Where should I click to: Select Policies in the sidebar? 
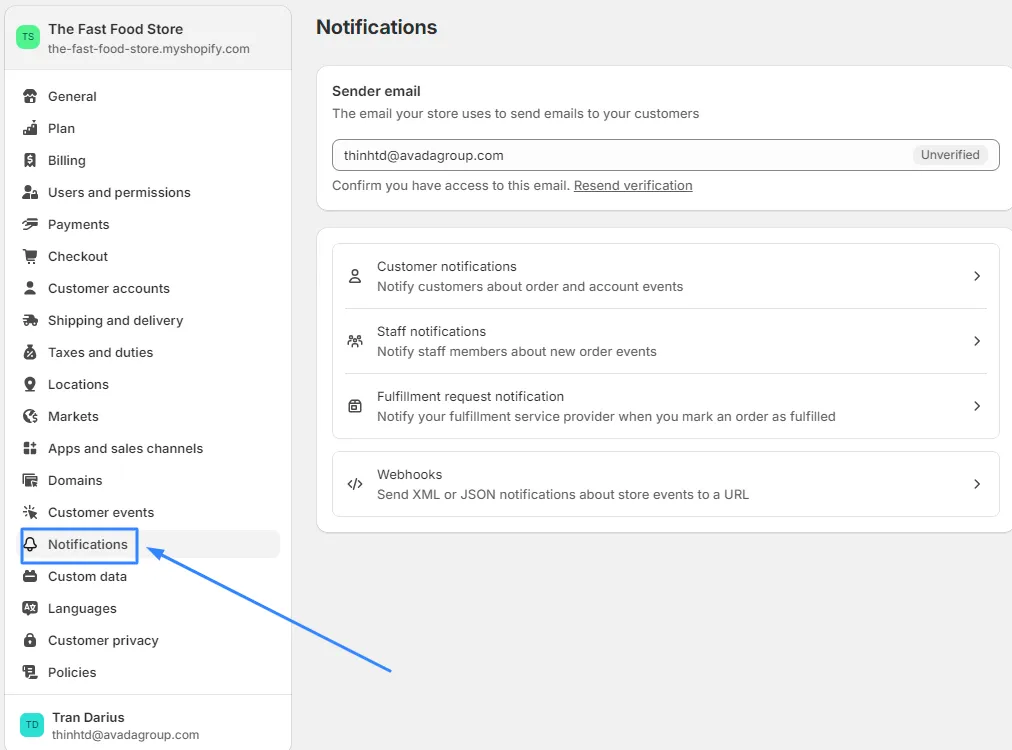[72, 672]
